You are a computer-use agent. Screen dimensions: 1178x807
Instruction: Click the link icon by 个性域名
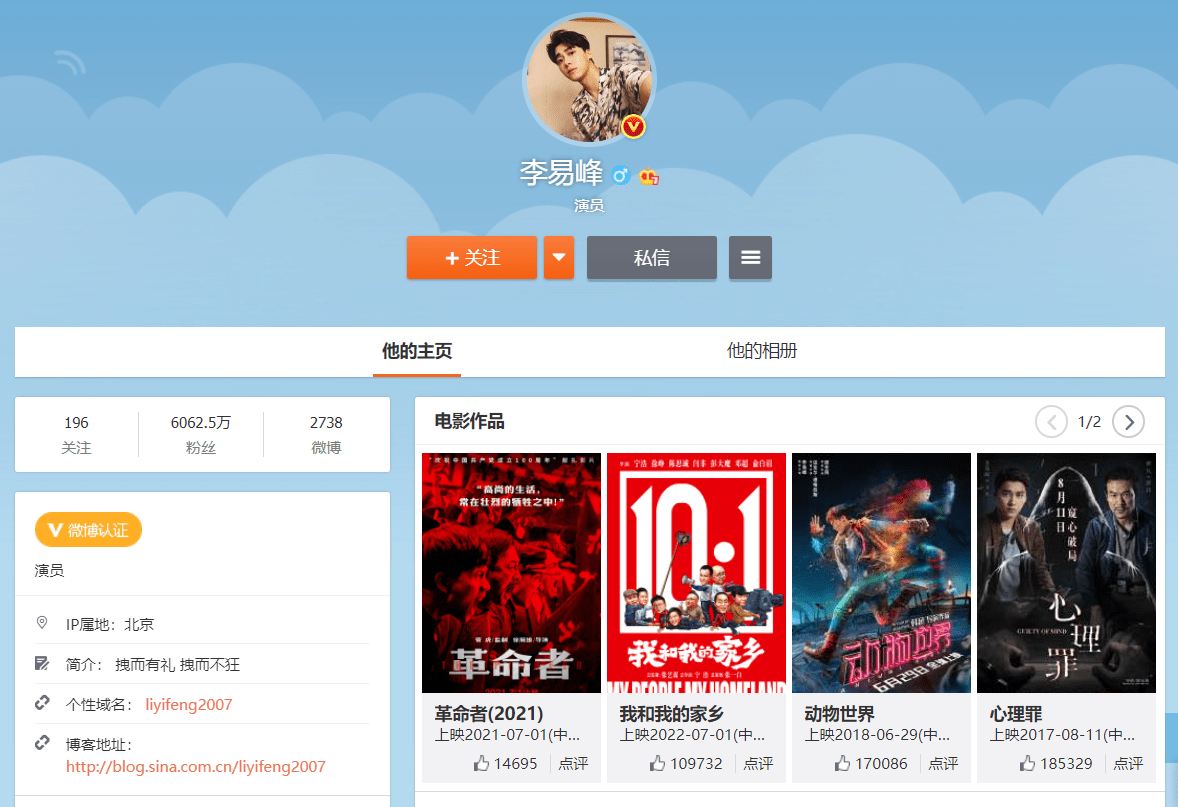point(42,703)
